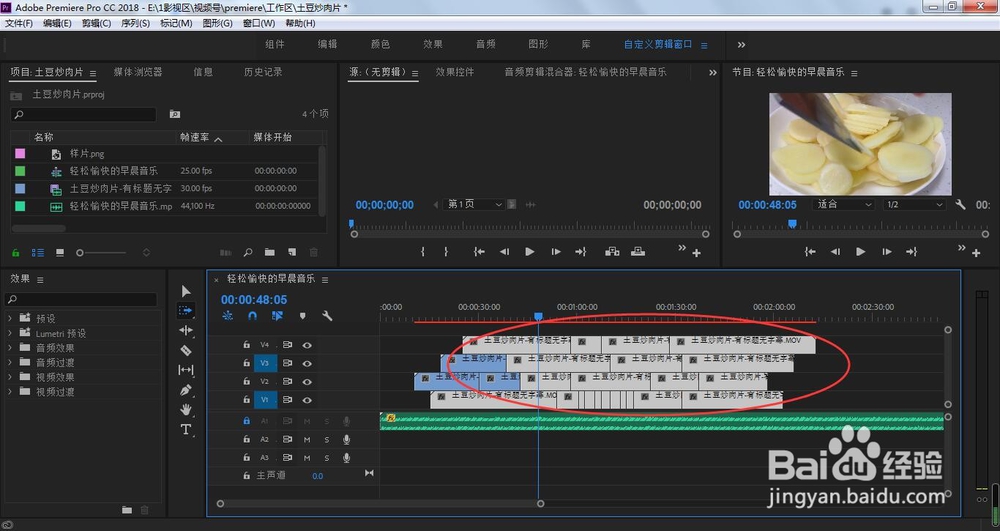Image resolution: width=1000 pixels, height=531 pixels.
Task: Play source monitor clip
Action: (529, 252)
